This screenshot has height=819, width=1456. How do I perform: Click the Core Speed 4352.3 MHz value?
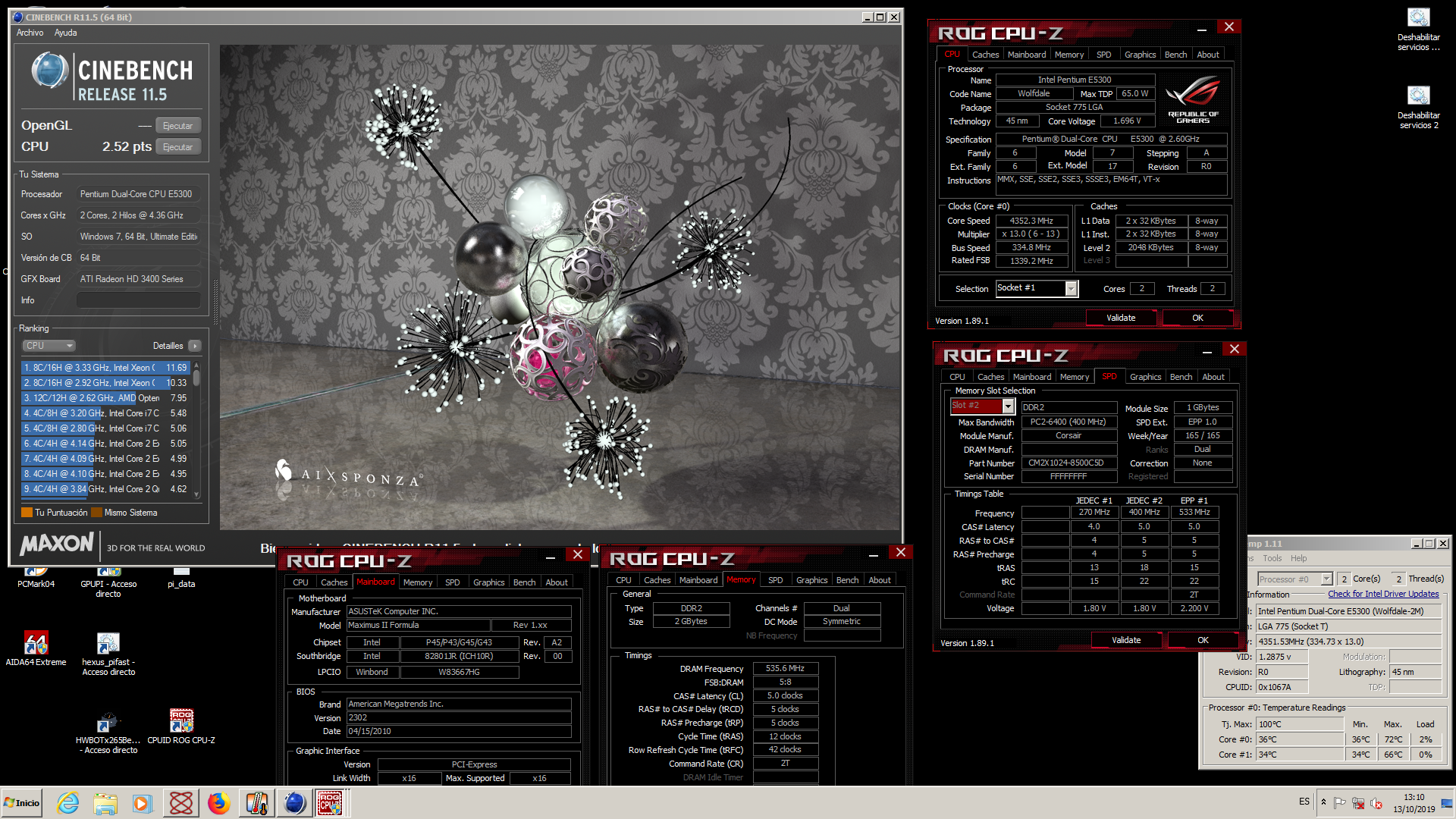pos(1031,221)
